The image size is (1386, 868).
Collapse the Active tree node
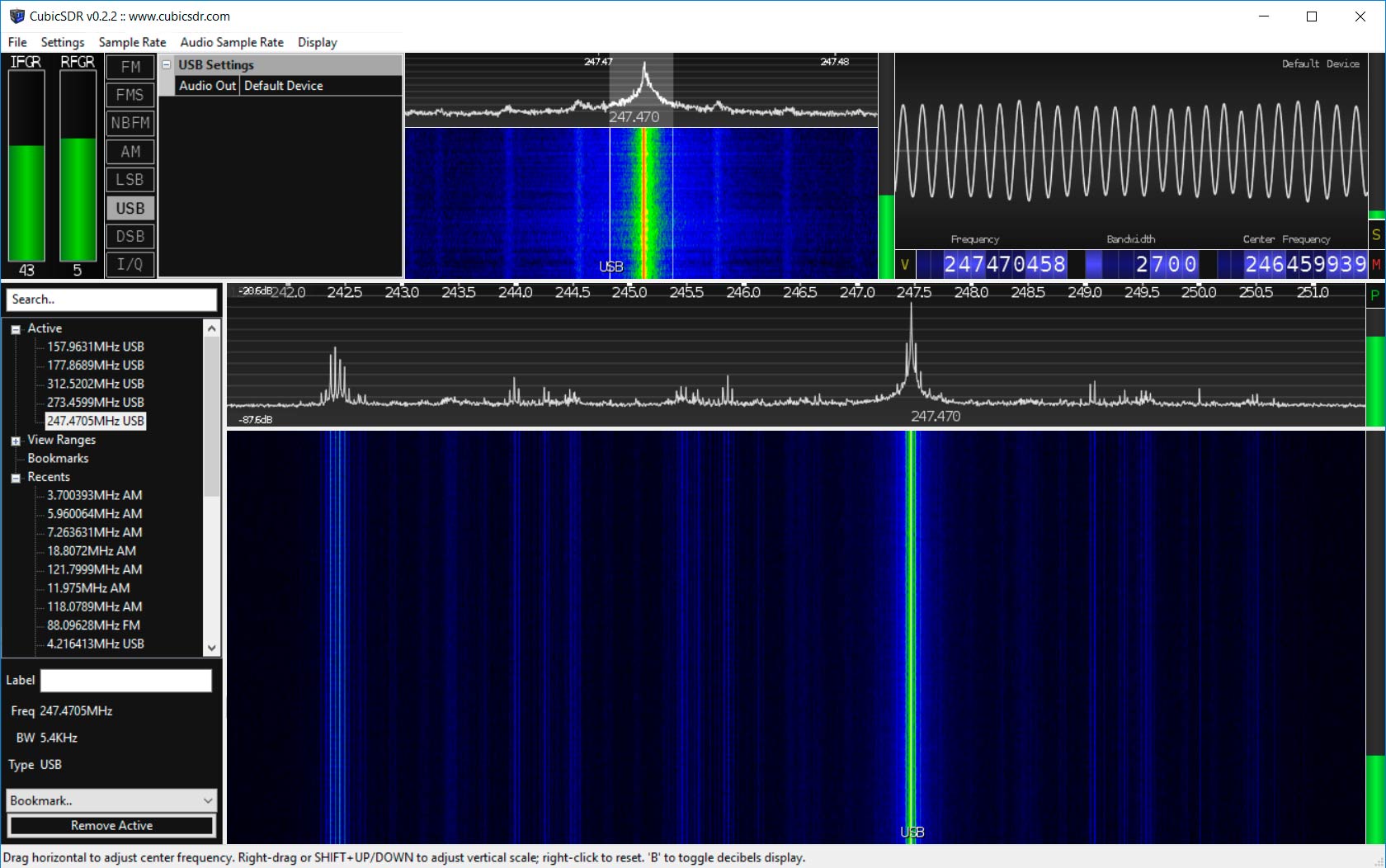coord(16,329)
